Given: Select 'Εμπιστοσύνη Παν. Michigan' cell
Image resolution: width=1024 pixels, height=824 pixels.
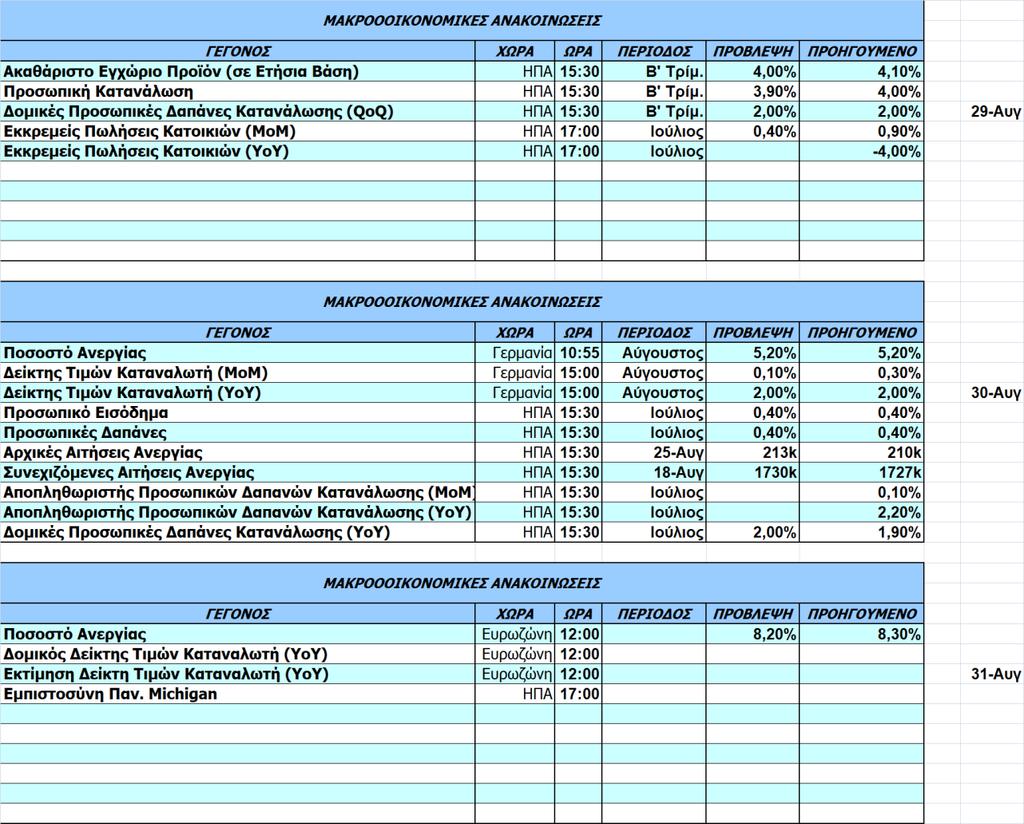Looking at the screenshot, I should tap(238, 694).
